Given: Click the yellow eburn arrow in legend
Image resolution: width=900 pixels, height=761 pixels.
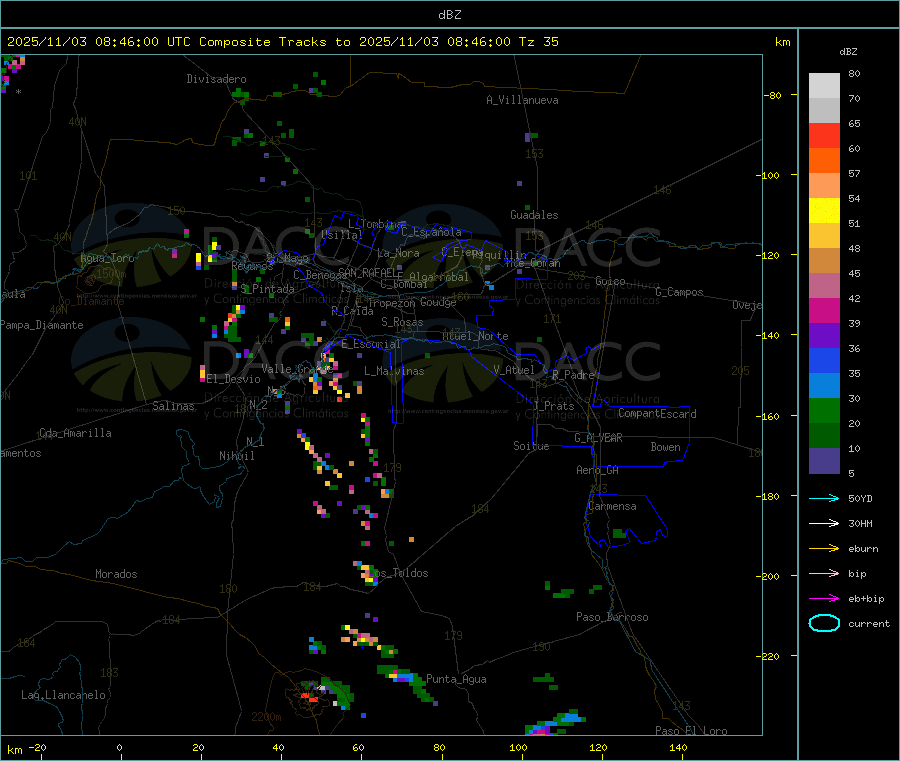Looking at the screenshot, I should point(824,549).
